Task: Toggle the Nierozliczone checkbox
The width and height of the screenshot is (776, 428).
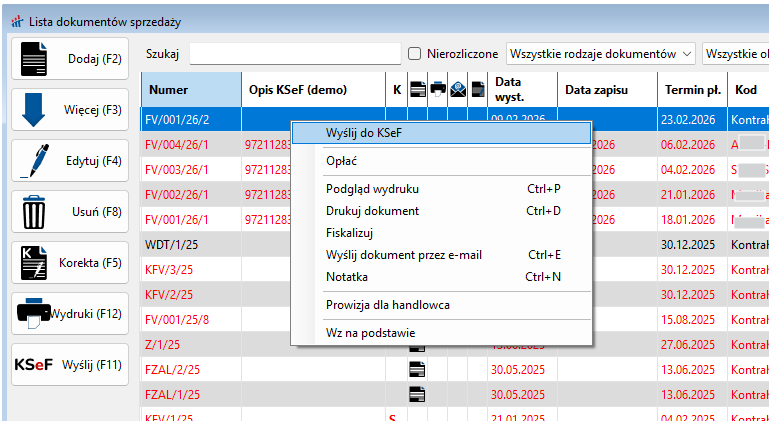Action: click(x=415, y=54)
